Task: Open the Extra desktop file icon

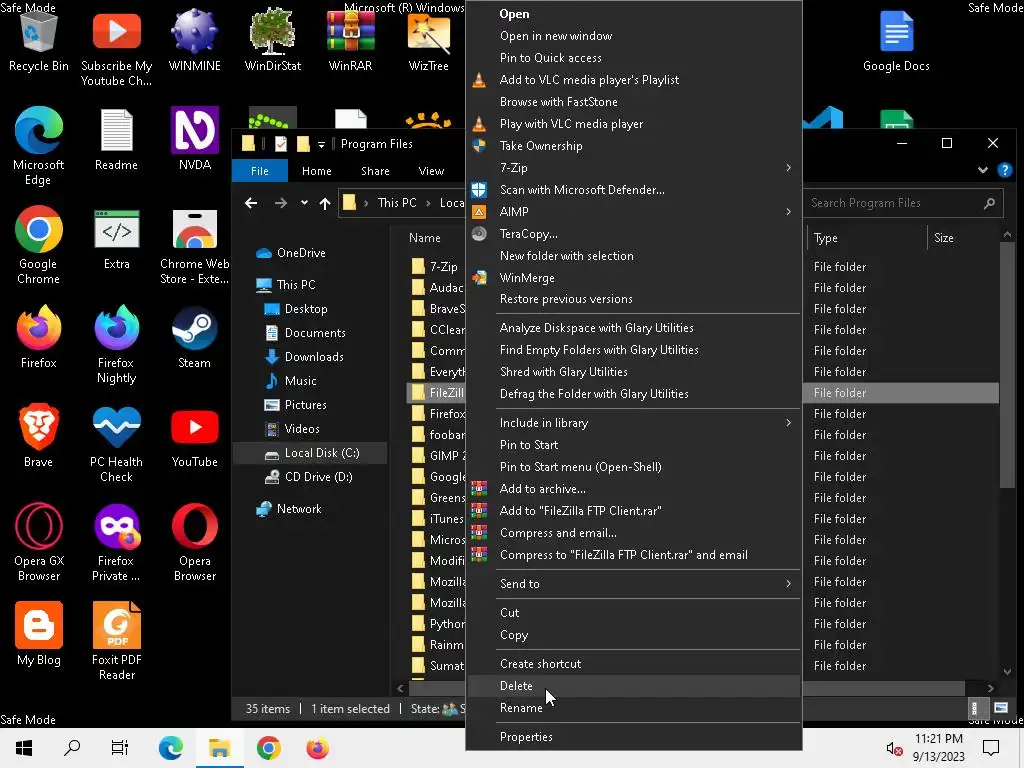Action: (x=116, y=238)
